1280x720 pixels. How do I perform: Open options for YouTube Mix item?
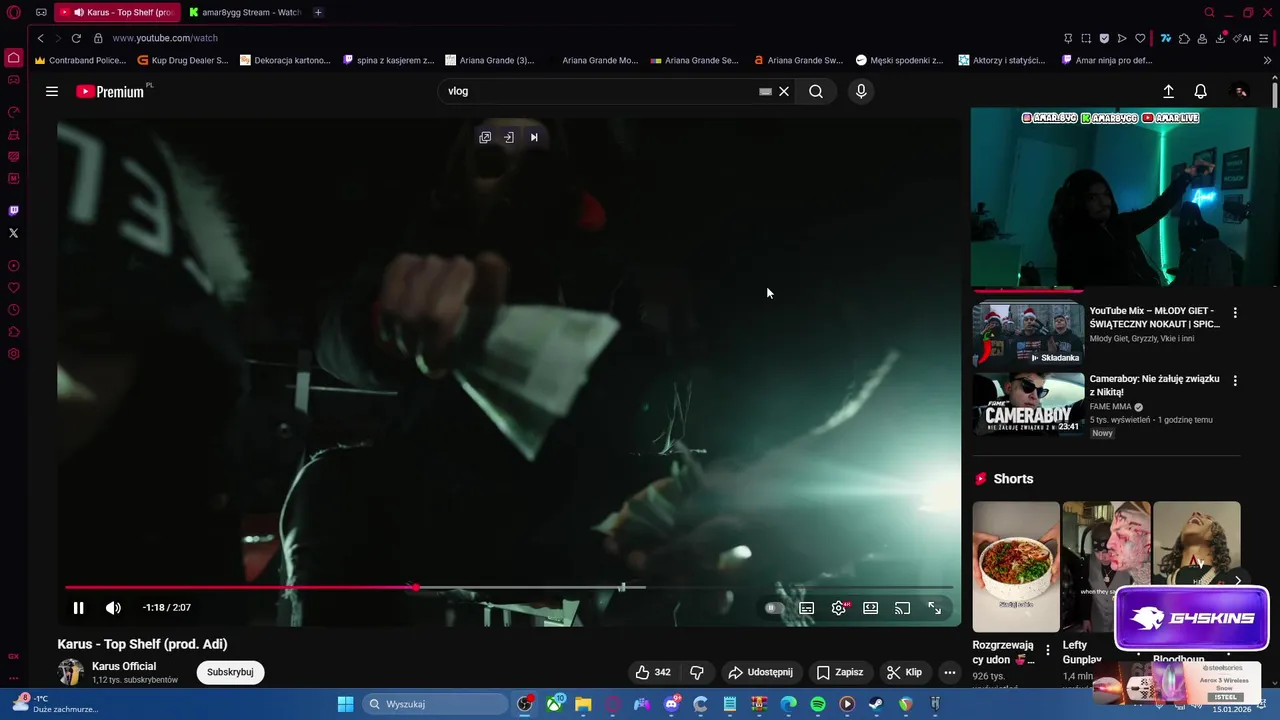[x=1235, y=313]
